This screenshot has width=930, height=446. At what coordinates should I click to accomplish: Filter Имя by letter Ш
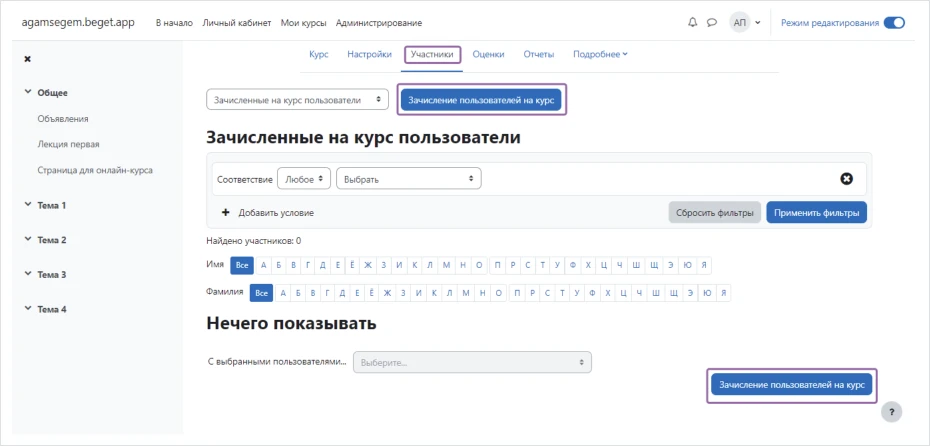636,266
